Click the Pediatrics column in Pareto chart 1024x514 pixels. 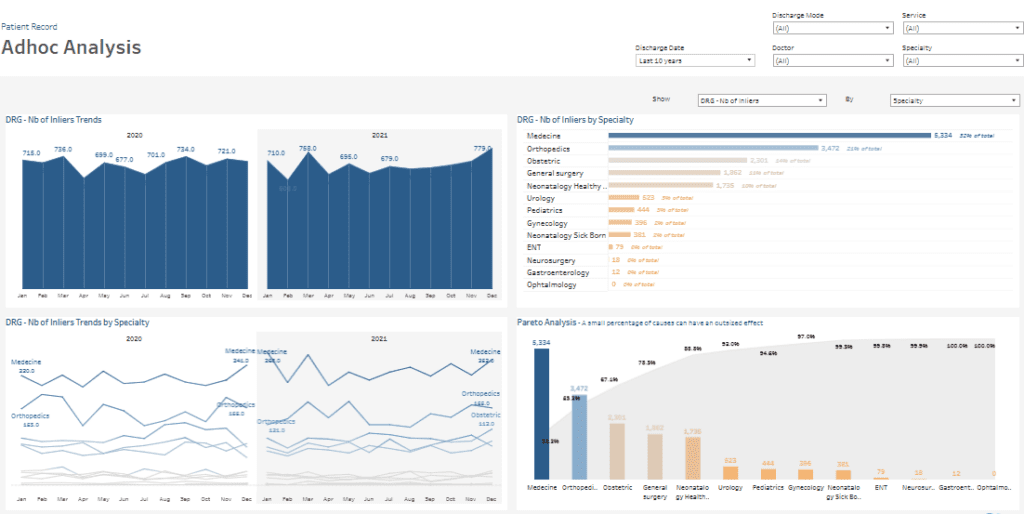point(768,474)
